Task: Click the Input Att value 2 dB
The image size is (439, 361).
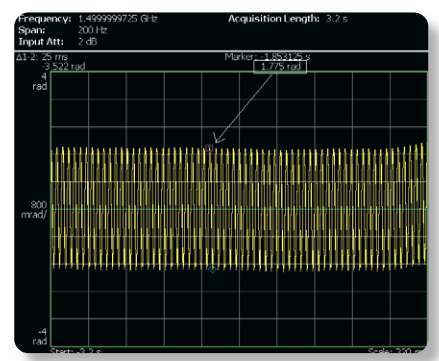Action: click(x=87, y=42)
